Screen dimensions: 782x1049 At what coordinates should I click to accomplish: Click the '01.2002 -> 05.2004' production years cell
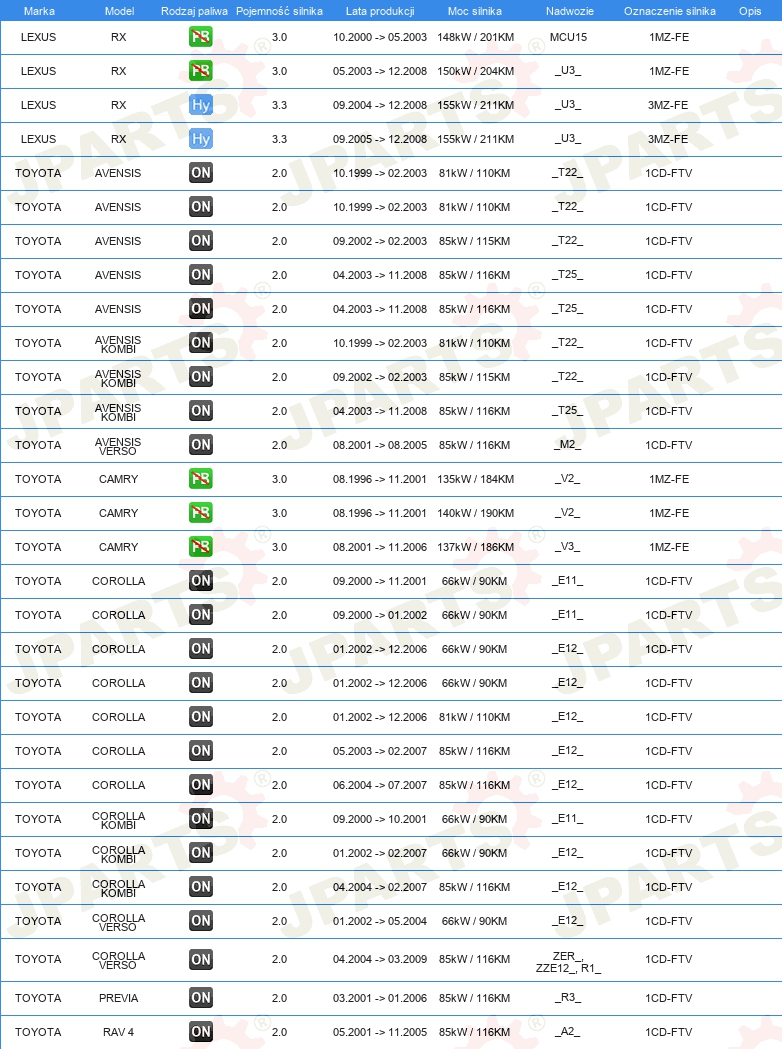click(380, 921)
